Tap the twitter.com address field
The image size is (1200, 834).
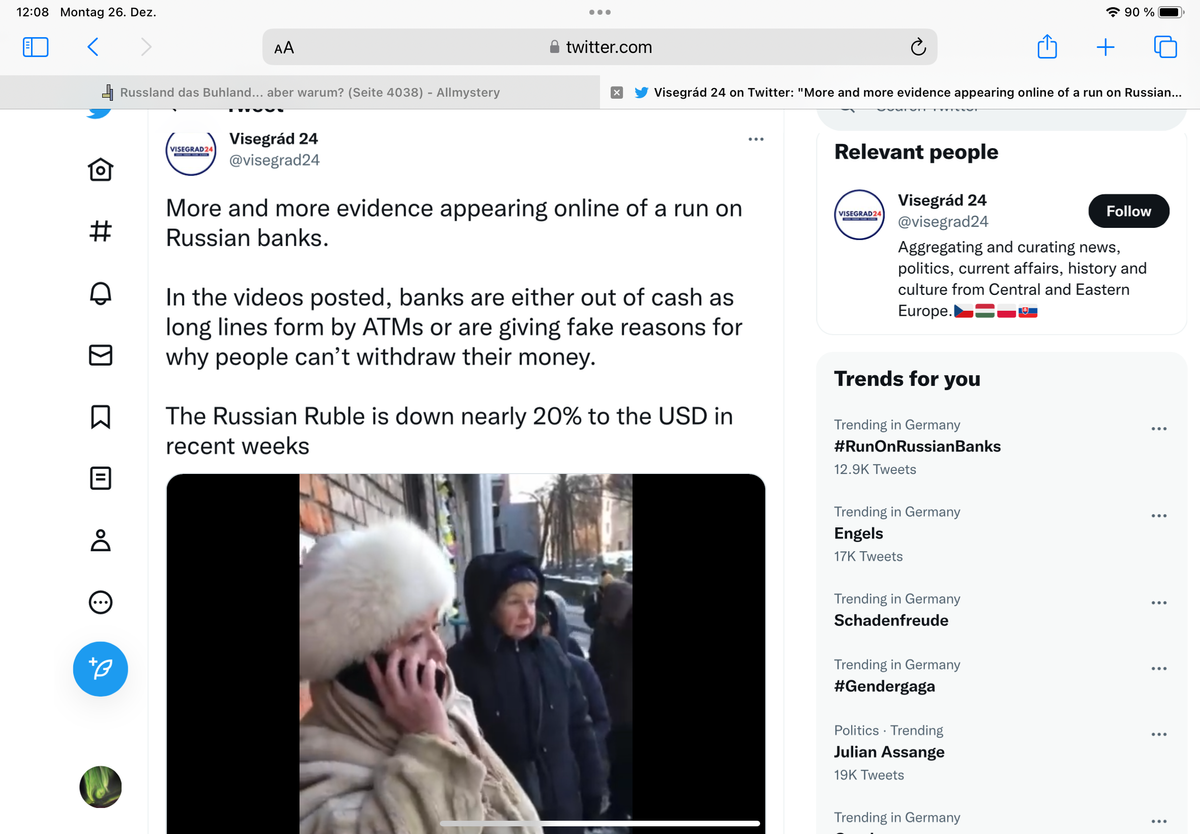[x=600, y=47]
